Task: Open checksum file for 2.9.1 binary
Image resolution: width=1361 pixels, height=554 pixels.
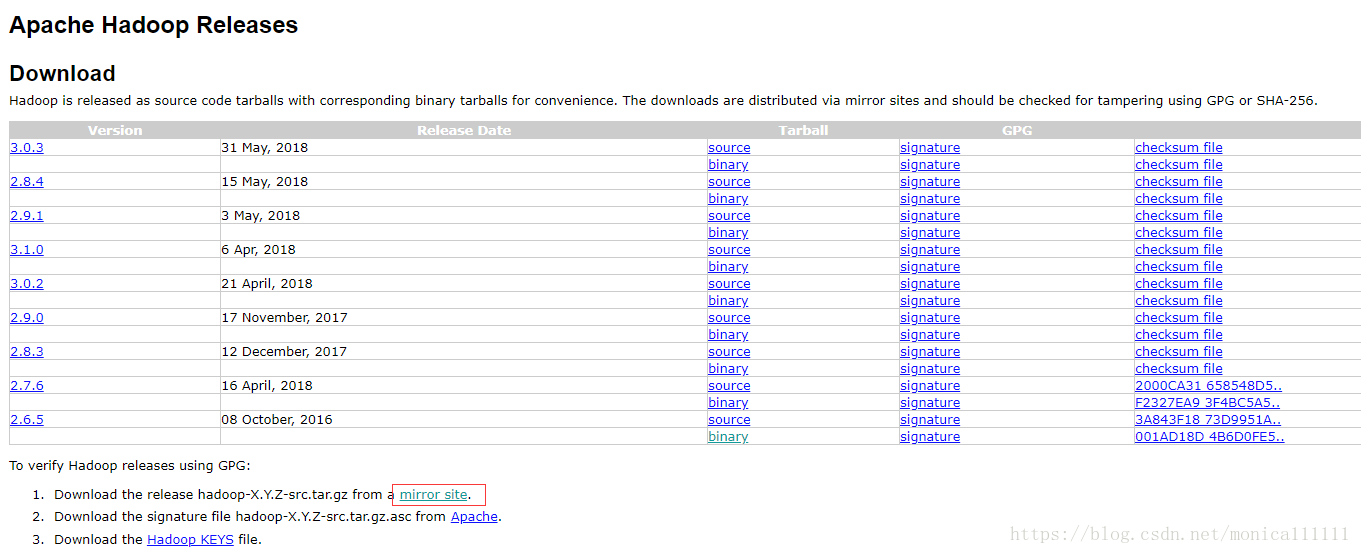Action: 1179,233
